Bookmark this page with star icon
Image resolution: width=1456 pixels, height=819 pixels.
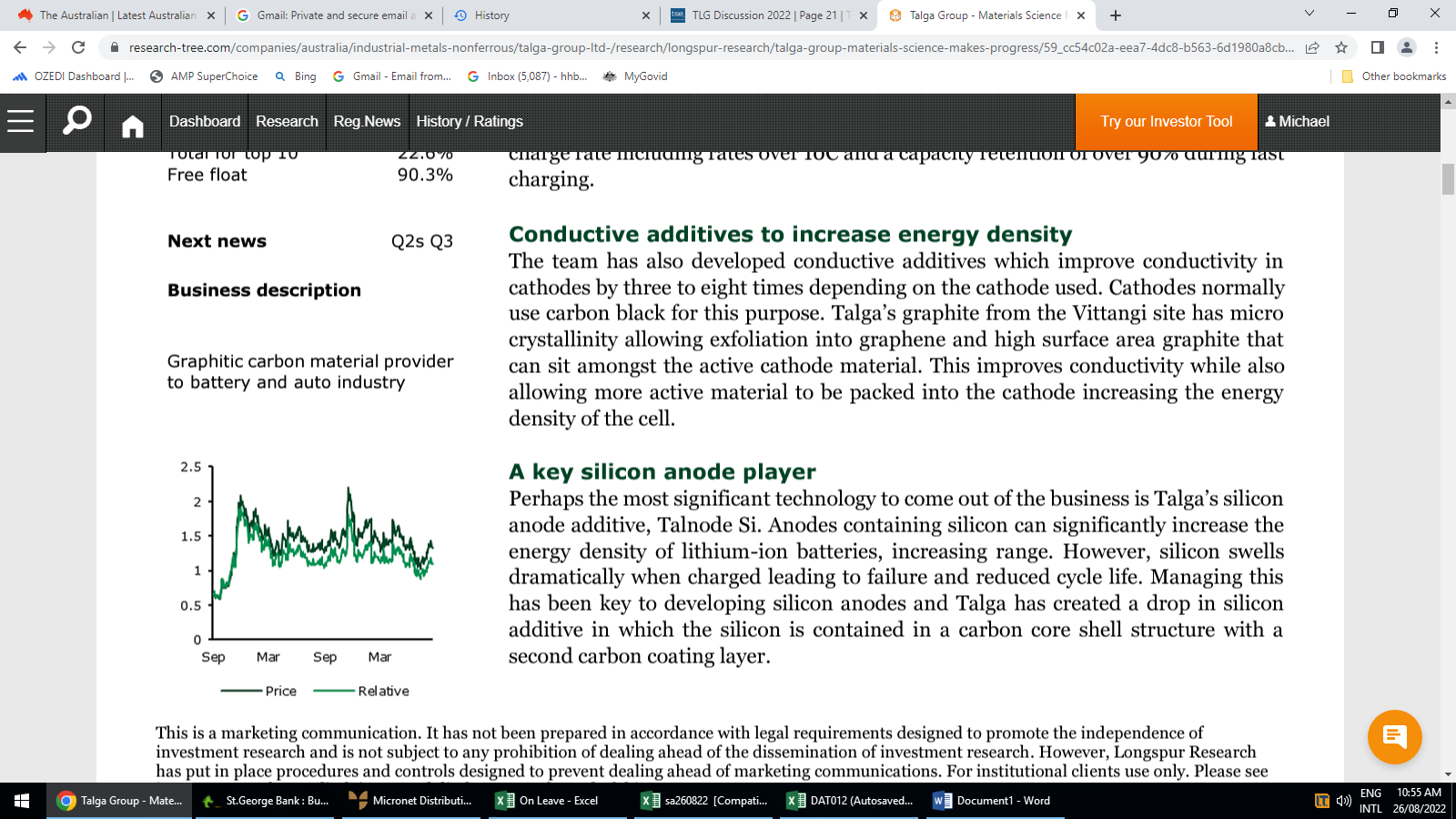(1341, 47)
